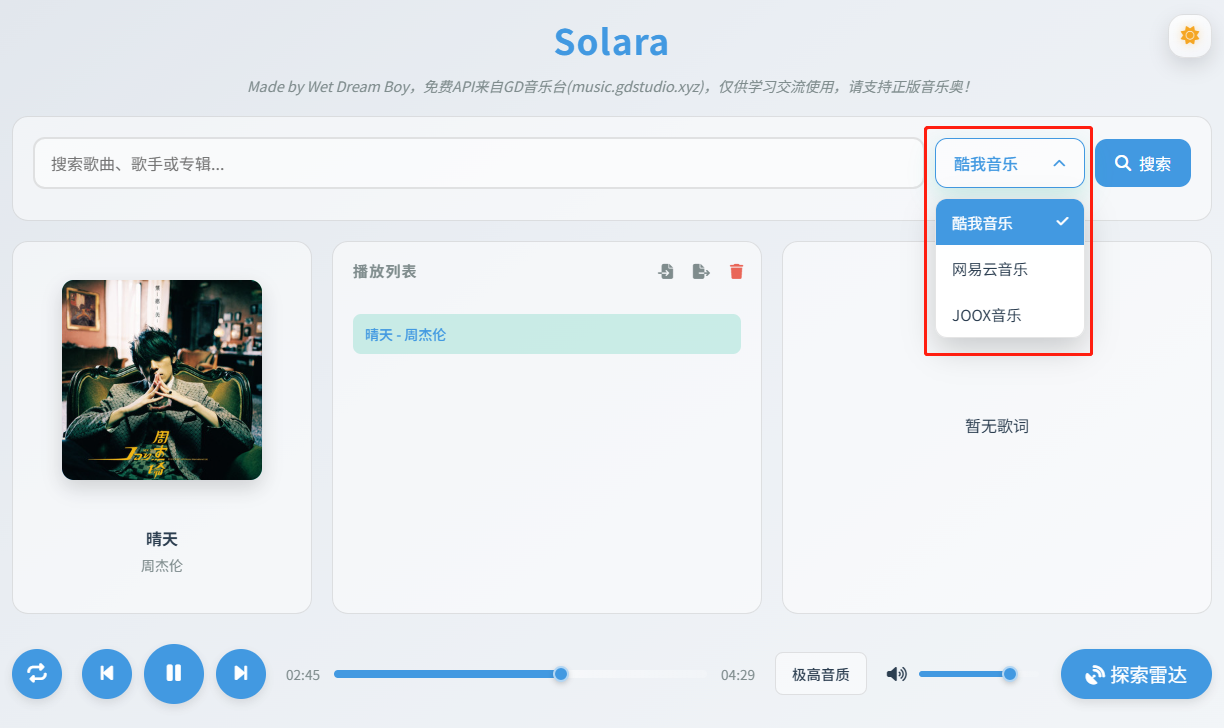This screenshot has height=728, width=1224.
Task: Clear the playlist with the red trash icon
Action: (x=736, y=270)
